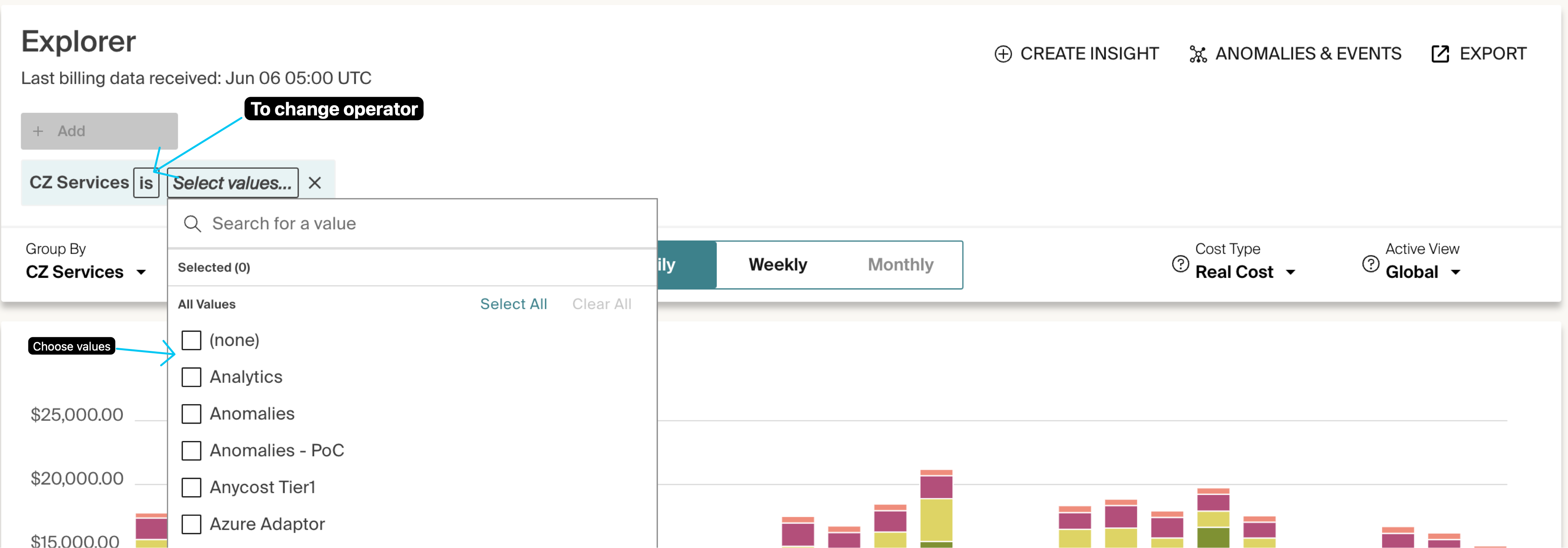The image size is (1568, 548).
Task: Remove CZ Services filter with X icon
Action: (x=315, y=183)
